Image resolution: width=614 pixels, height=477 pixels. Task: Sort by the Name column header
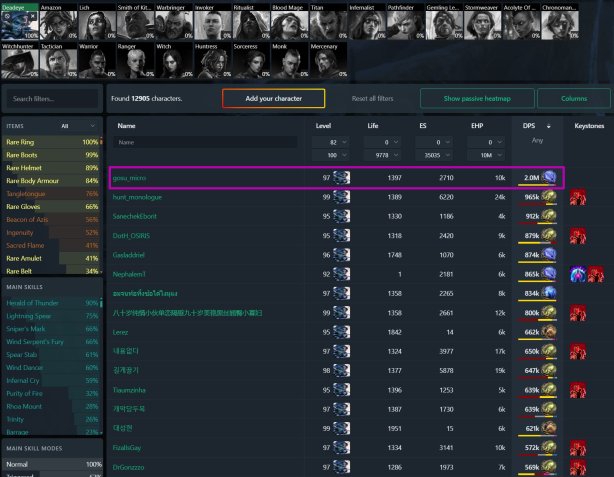coord(126,126)
